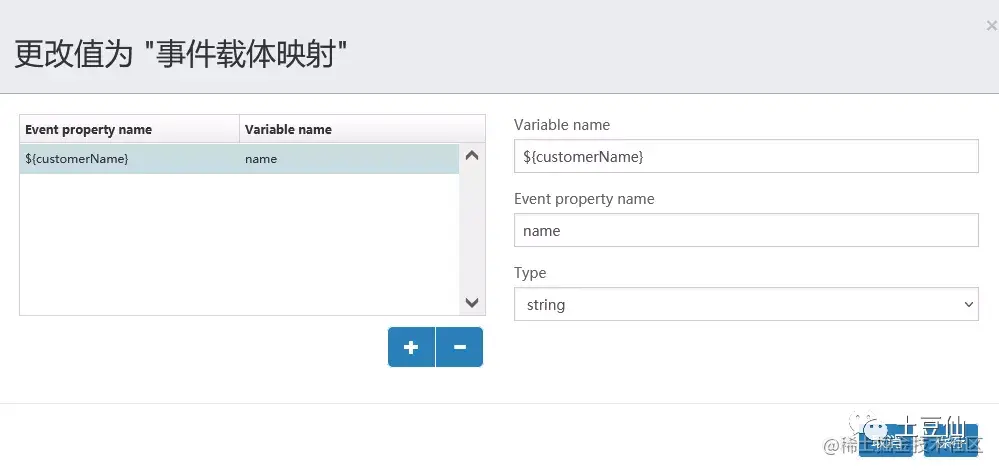Add a new mapping row with plus button
Screen dimensions: 999x471
(x=412, y=347)
